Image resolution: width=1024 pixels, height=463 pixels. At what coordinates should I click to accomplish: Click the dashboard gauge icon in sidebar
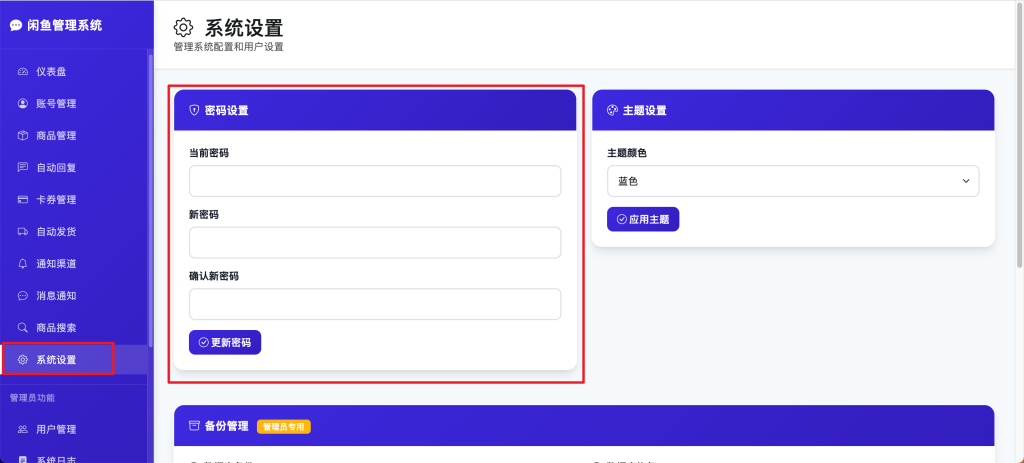point(23,72)
